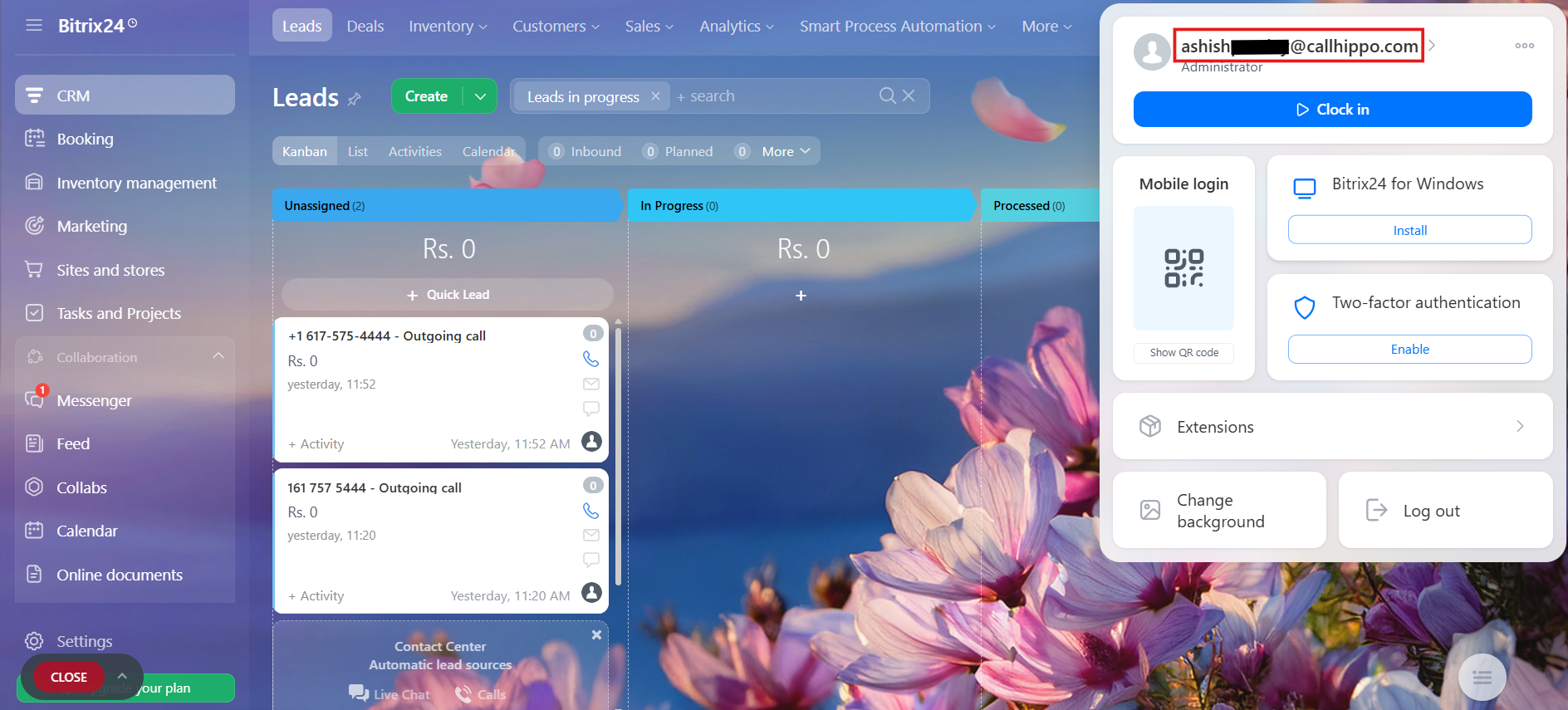
Task: Remove the 'Leads in progress' filter chip
Action: (x=655, y=95)
